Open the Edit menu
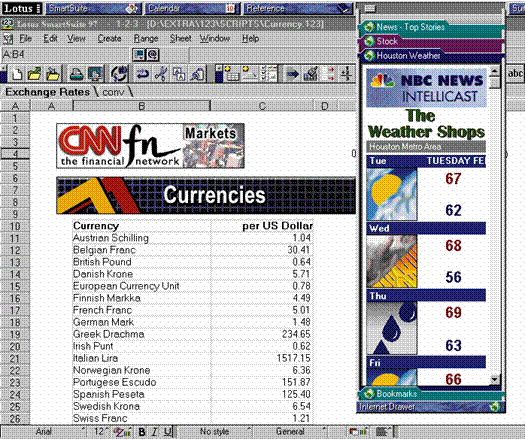The image size is (525, 439). (x=51, y=39)
